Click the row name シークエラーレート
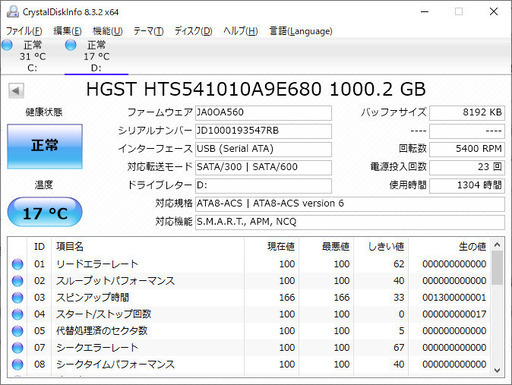512x385 pixels. 97,348
